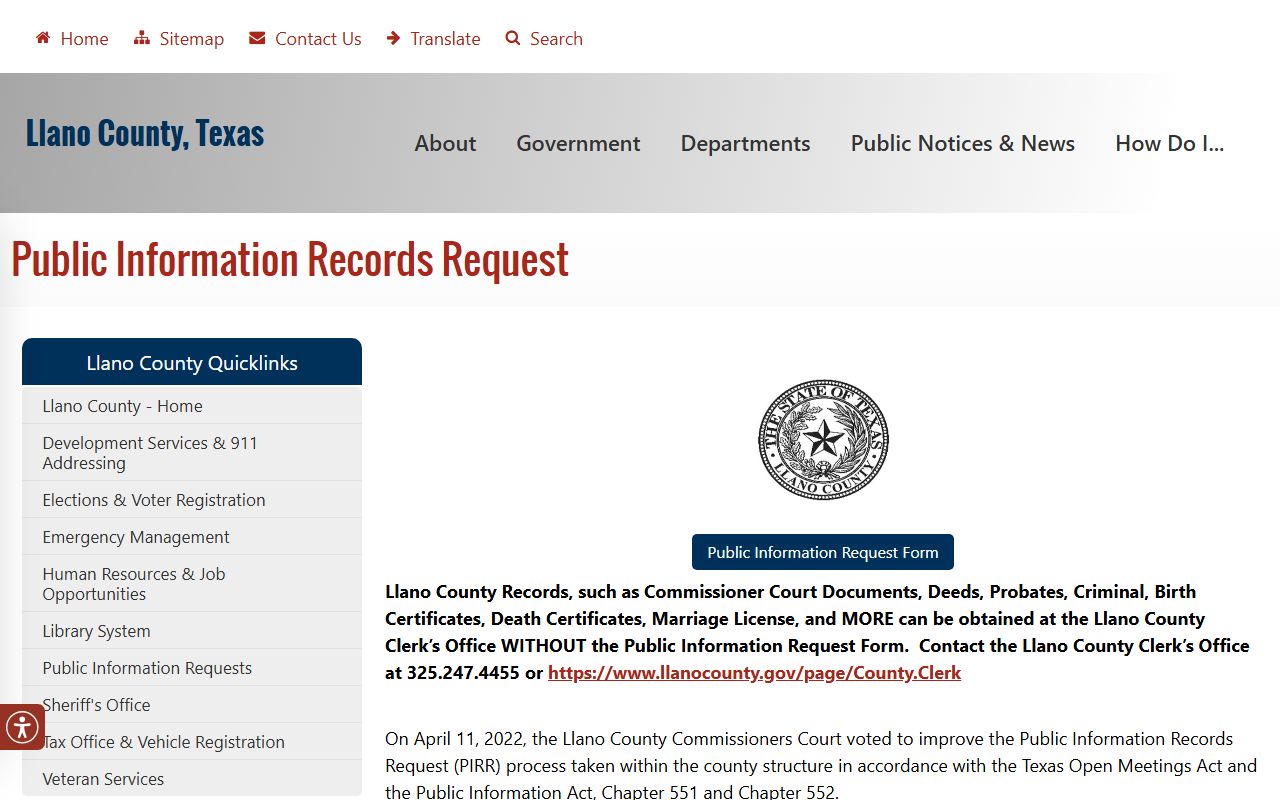
Task: Follow the County.Clerk page URL link
Action: pyautogui.click(x=754, y=673)
